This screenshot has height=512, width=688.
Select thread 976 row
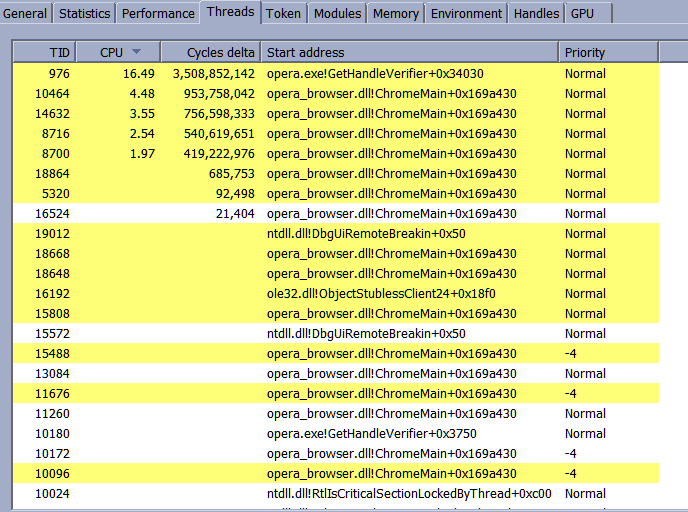(336, 73)
